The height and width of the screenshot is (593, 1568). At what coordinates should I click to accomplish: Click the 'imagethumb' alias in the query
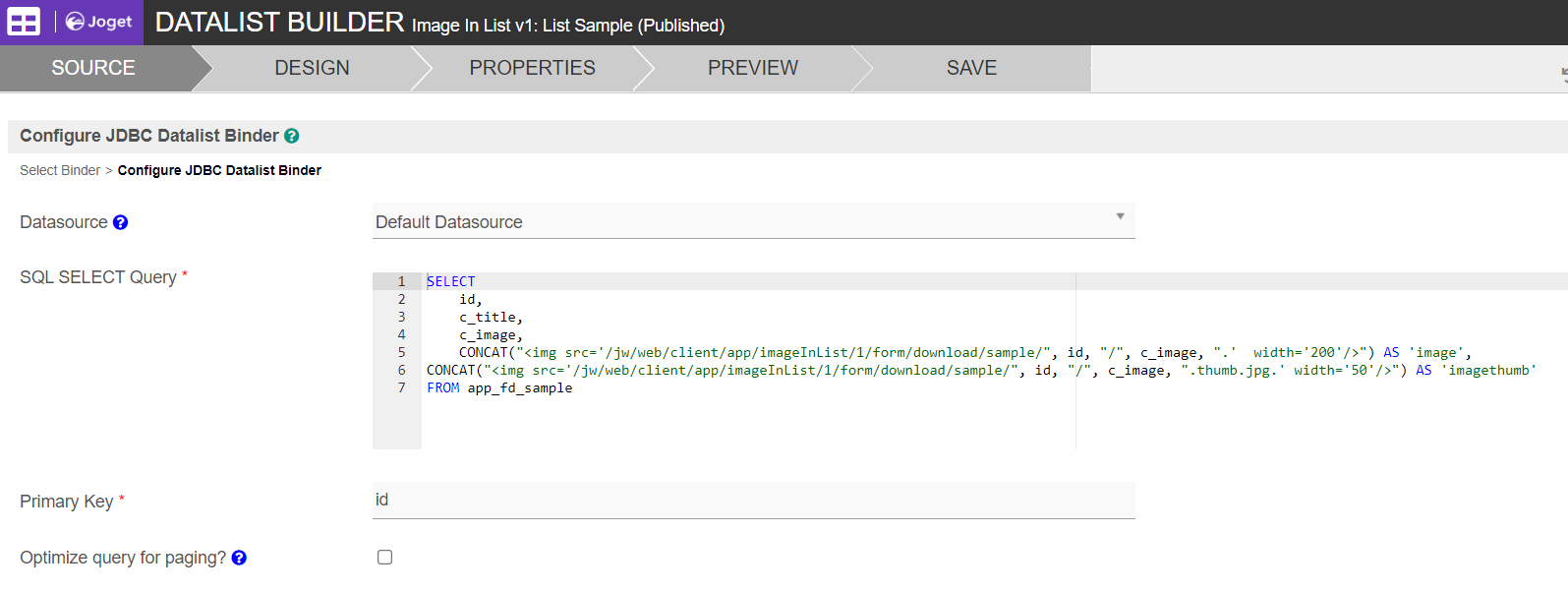pos(1488,371)
